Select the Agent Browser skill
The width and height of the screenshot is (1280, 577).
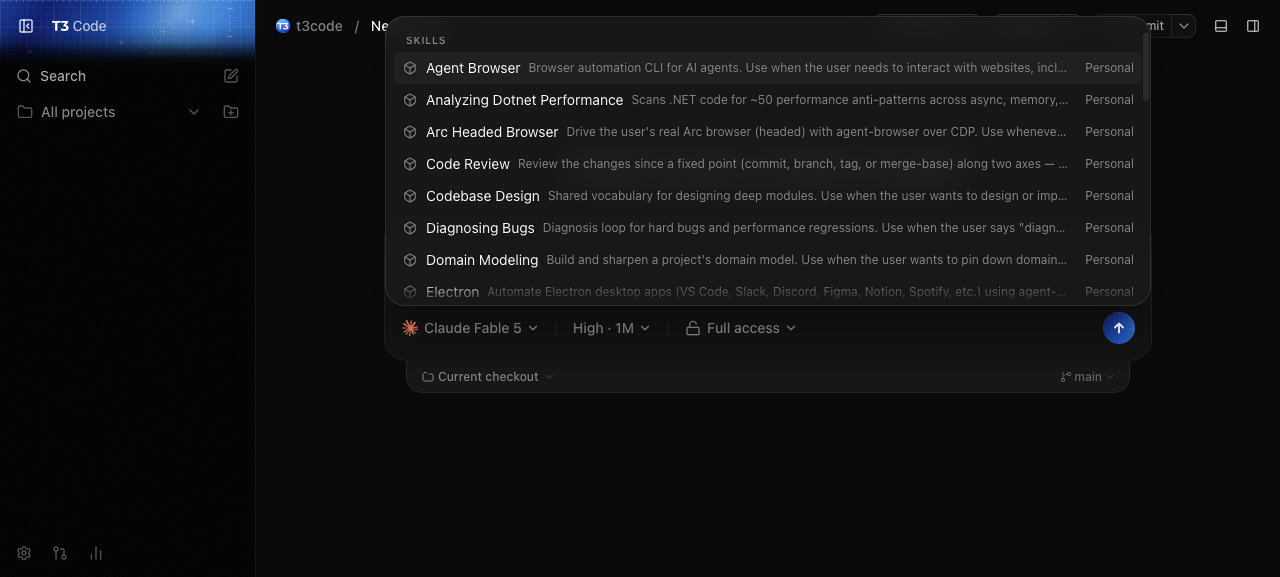(x=767, y=68)
